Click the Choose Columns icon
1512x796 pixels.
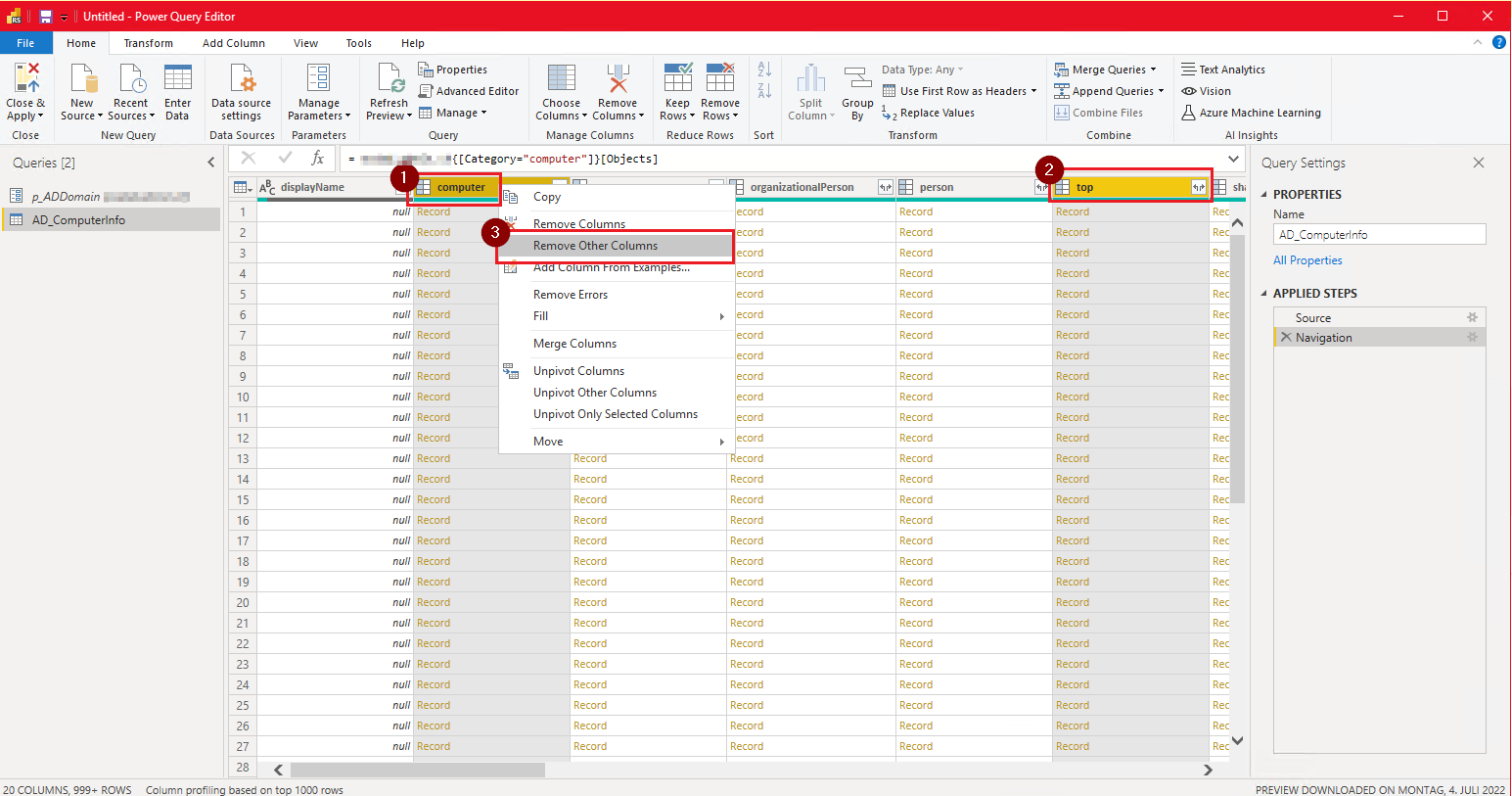[x=562, y=77]
